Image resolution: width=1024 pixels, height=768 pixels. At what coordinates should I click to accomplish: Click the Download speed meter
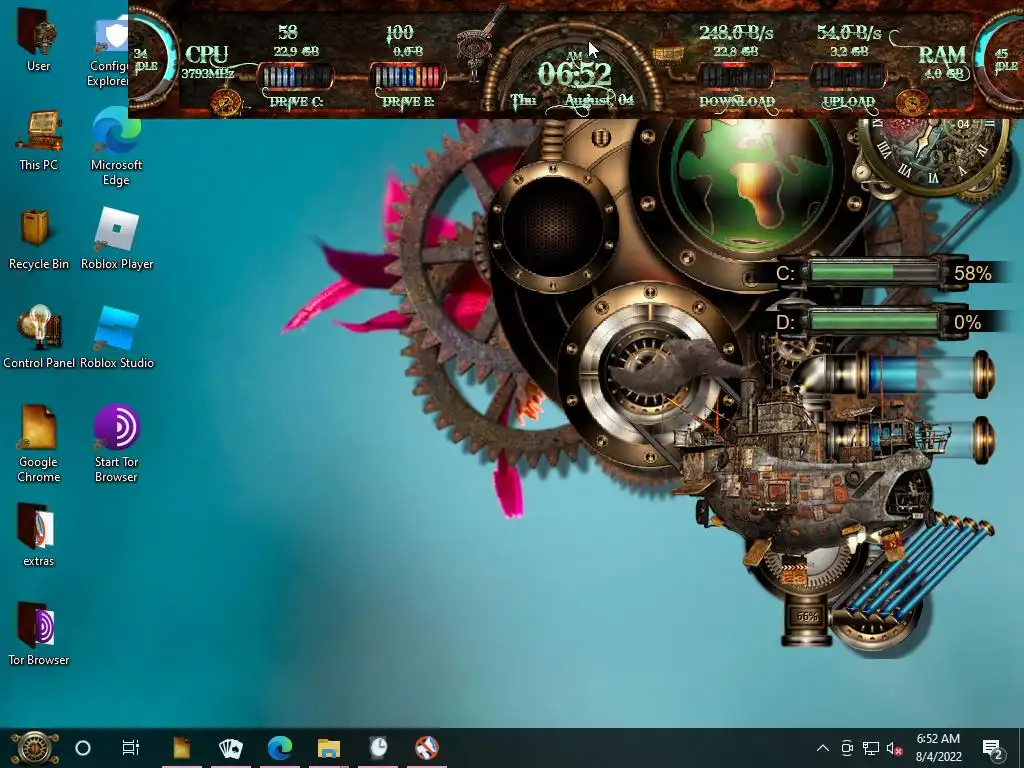pyautogui.click(x=736, y=77)
